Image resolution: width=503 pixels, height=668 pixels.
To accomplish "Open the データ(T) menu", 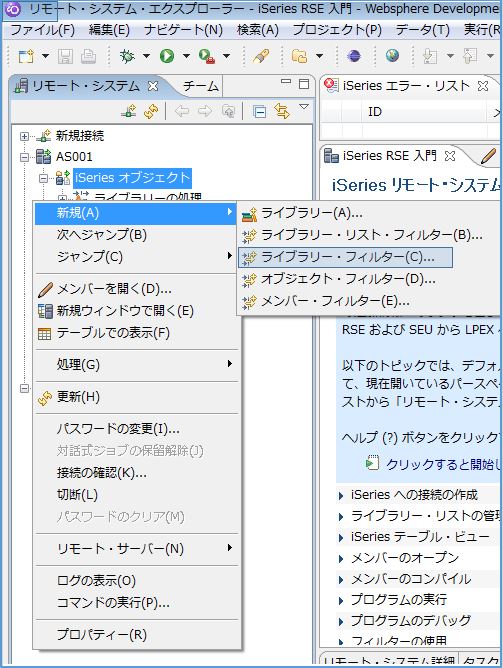I will click(x=423, y=30).
